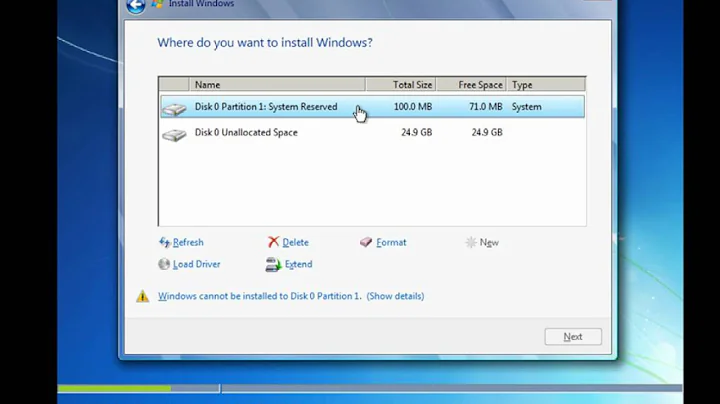Click 24.9 GB free space of unallocated space
The width and height of the screenshot is (720, 404).
pyautogui.click(x=487, y=132)
